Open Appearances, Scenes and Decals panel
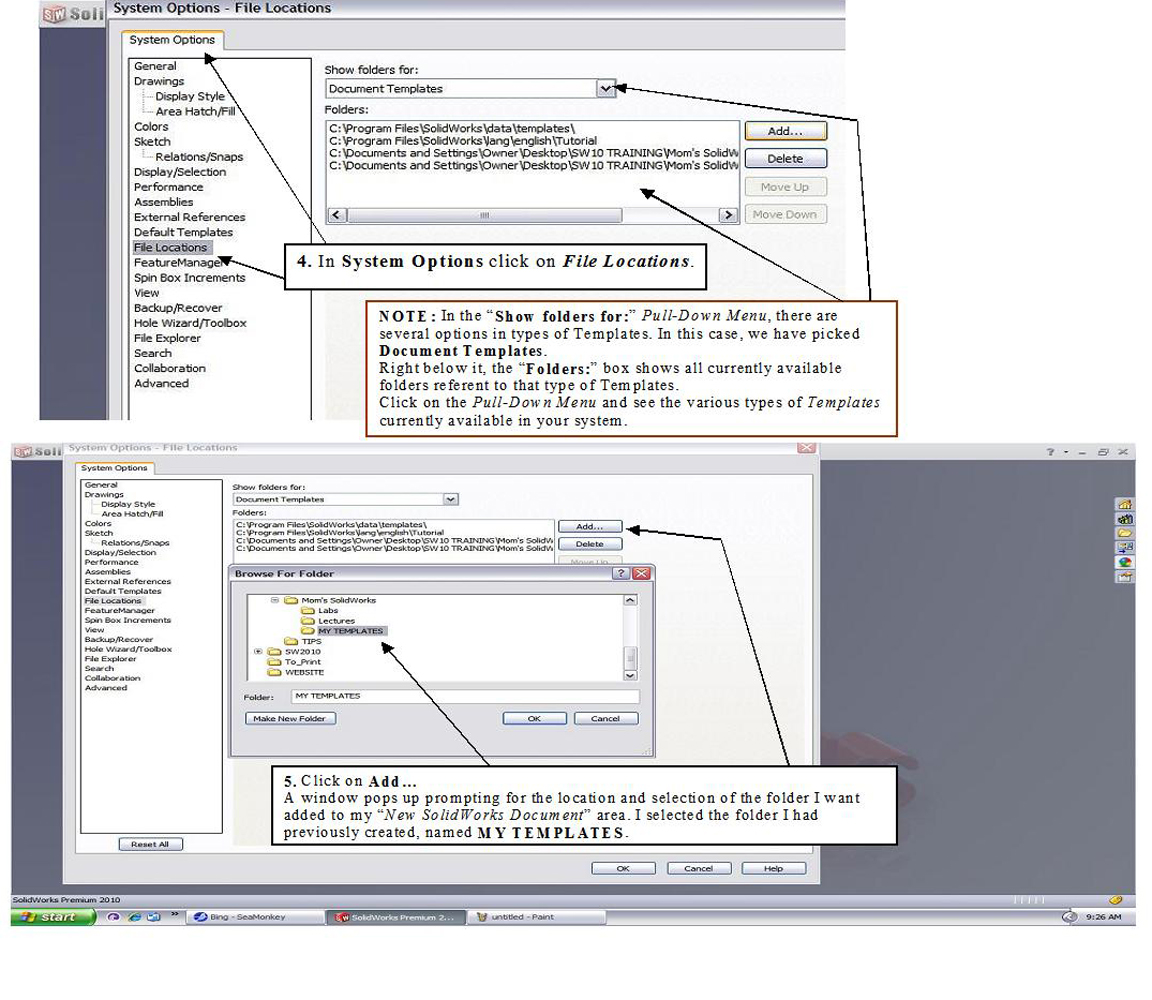Screen dimensions: 1152x1000 click(x=1124, y=561)
